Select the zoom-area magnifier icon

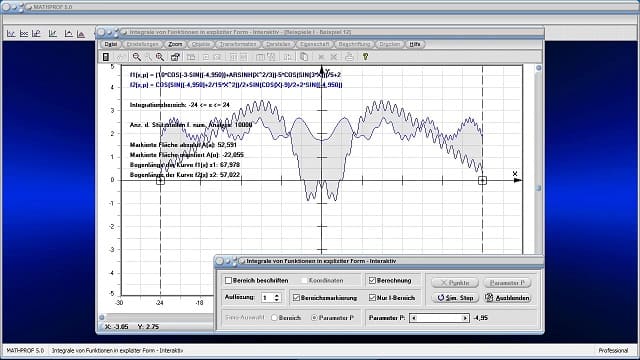coord(160,57)
